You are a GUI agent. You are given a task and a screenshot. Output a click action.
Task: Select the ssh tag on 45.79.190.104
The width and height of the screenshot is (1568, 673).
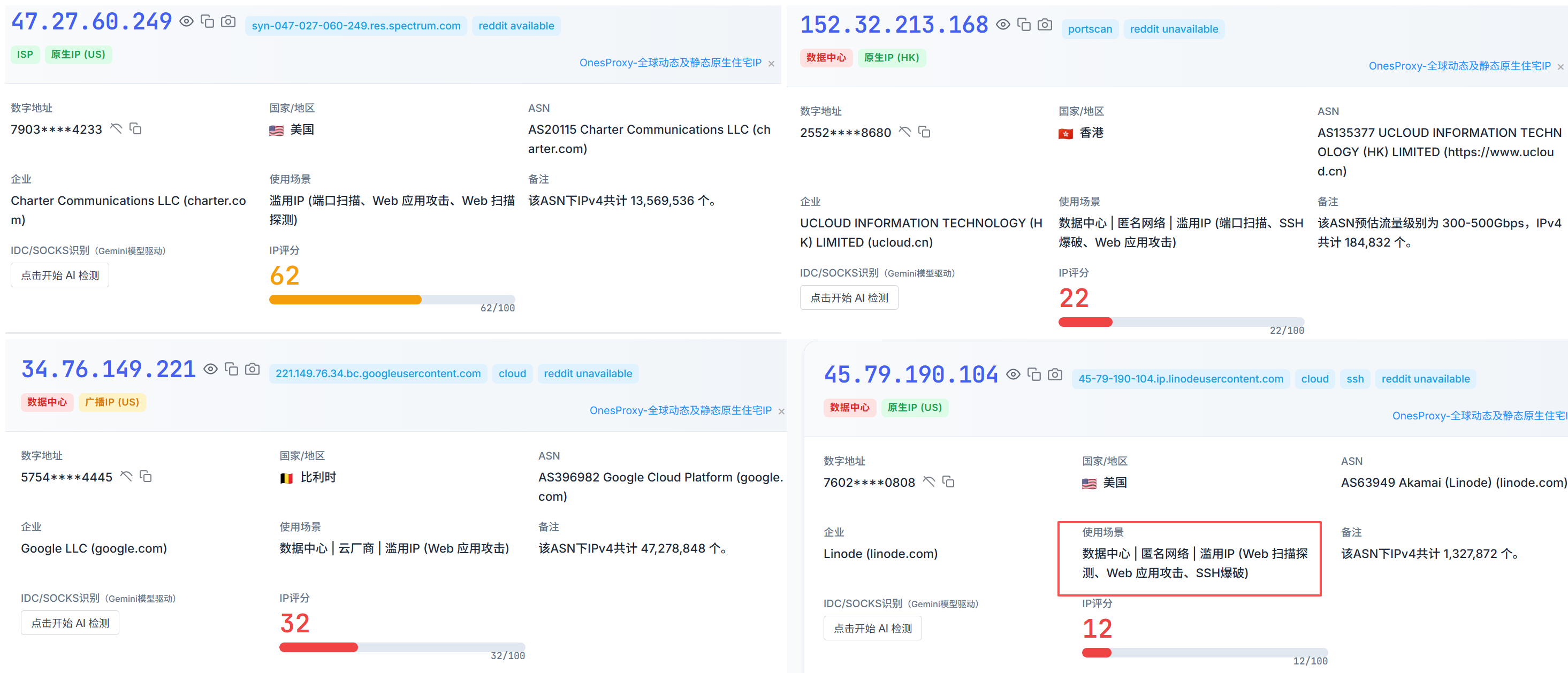1355,378
